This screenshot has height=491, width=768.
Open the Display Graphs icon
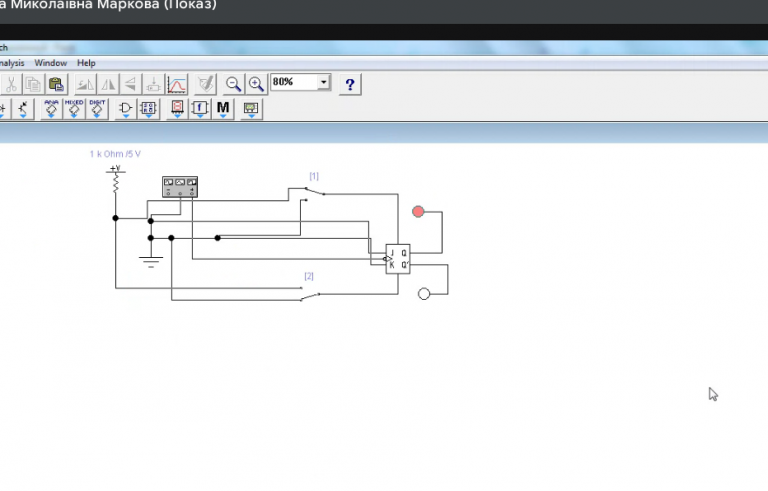point(177,84)
